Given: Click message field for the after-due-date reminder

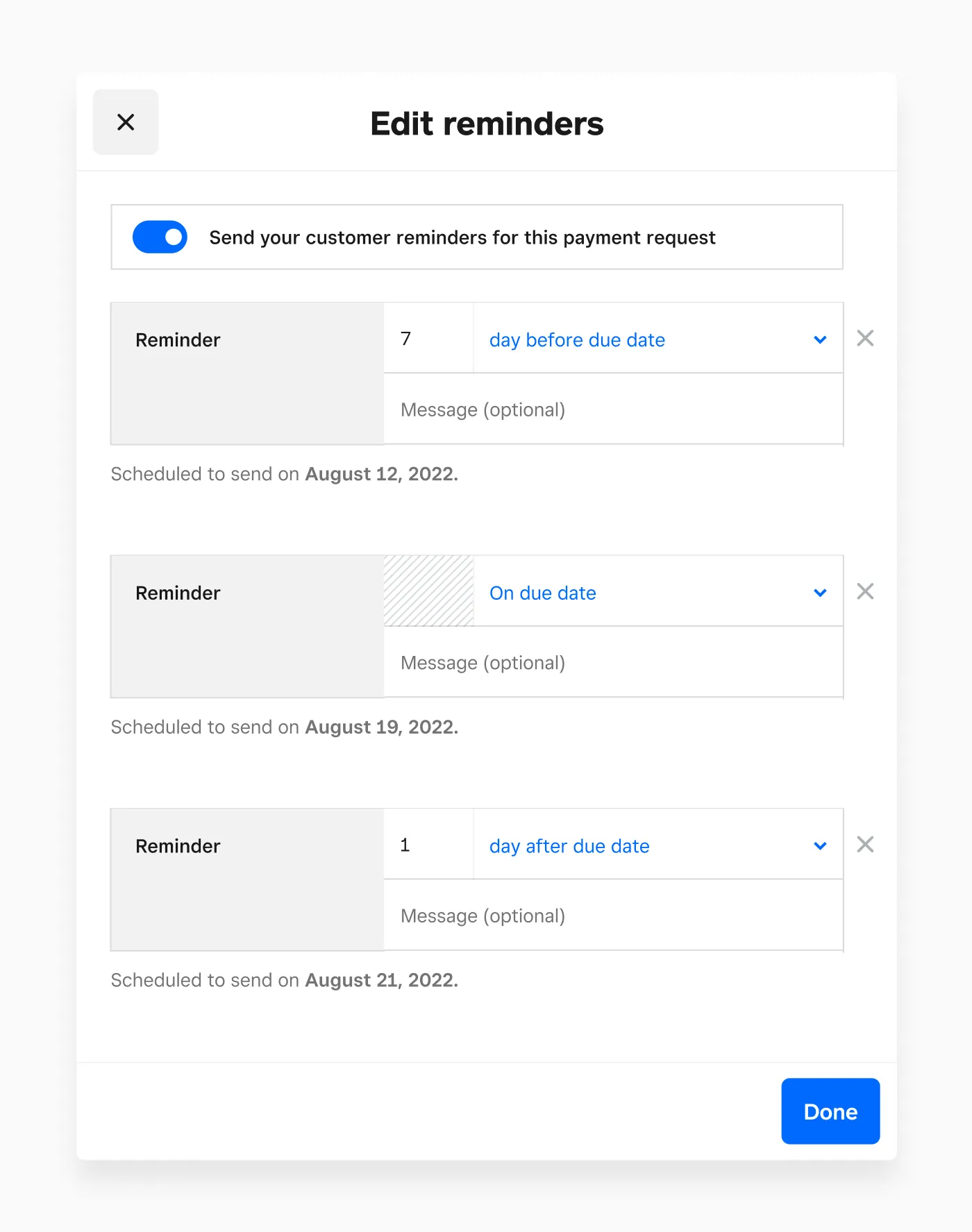Looking at the screenshot, I should pyautogui.click(x=612, y=915).
